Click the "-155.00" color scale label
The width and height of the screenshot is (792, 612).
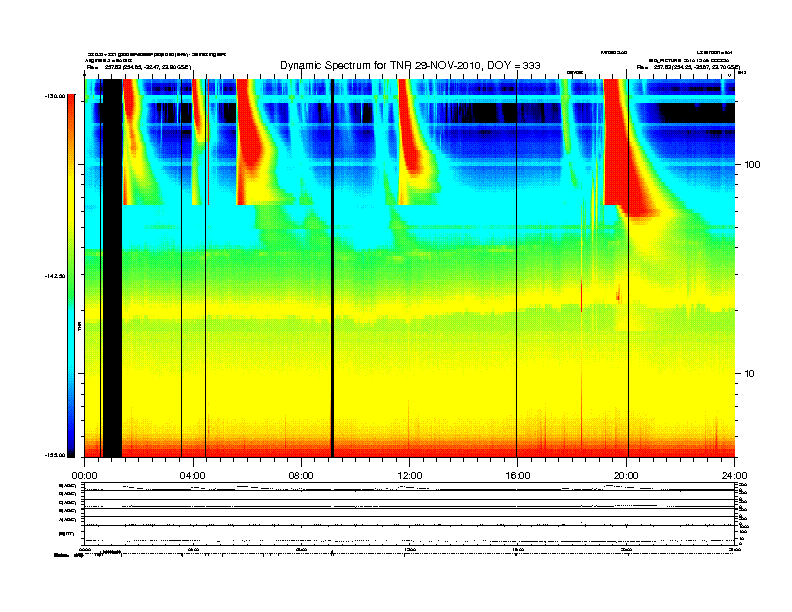pos(58,455)
